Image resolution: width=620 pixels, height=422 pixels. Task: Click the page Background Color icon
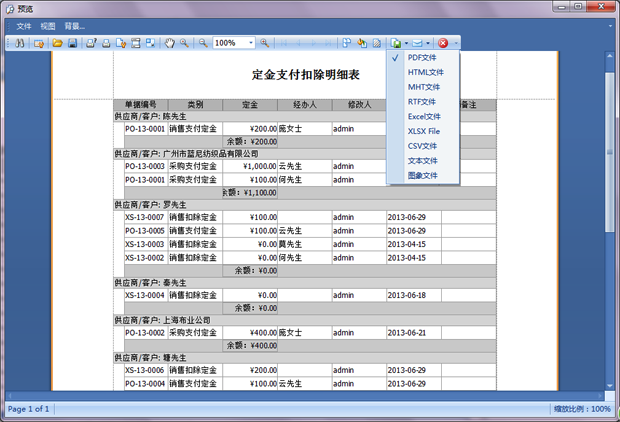coord(362,43)
